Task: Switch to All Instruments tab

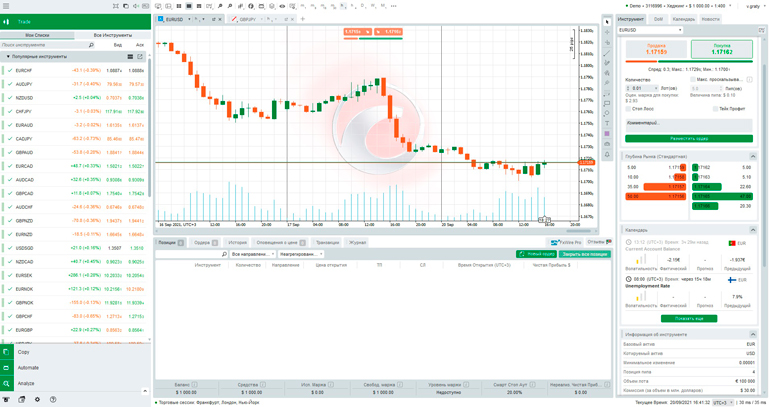Action: [112, 35]
